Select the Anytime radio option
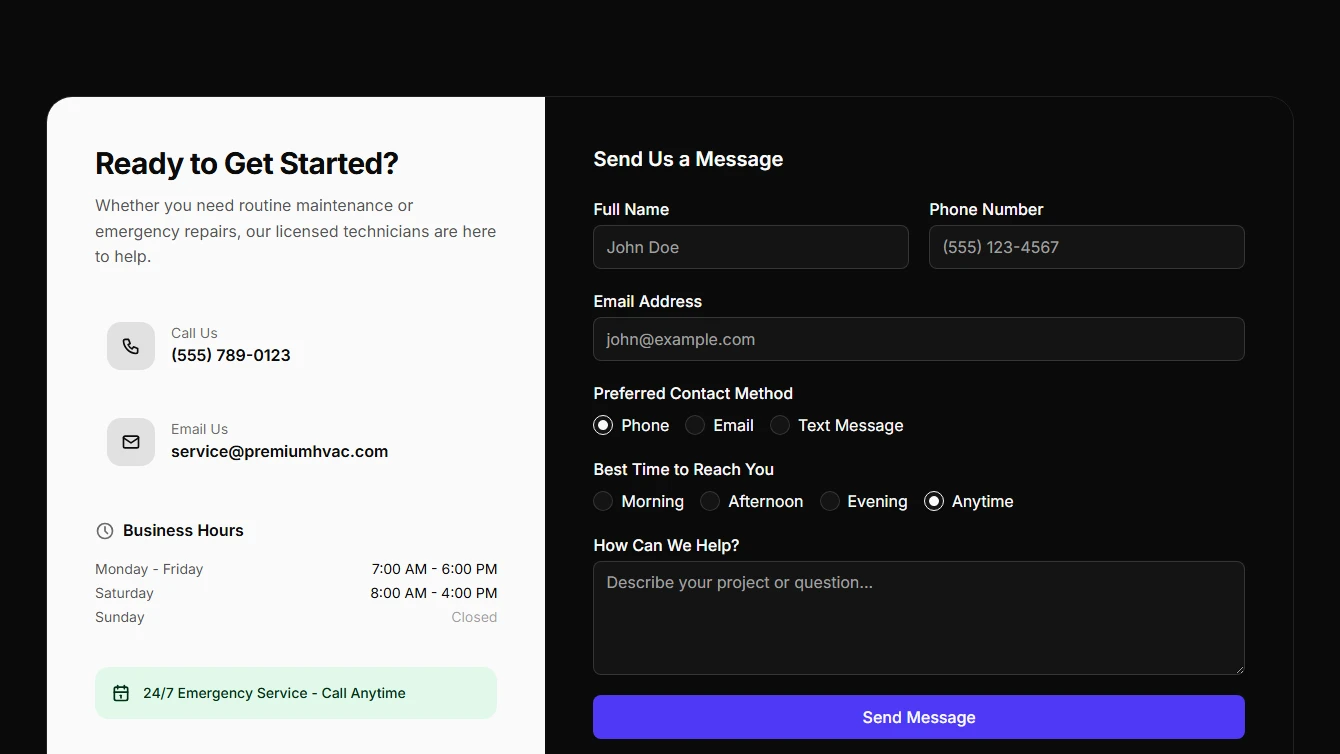The width and height of the screenshot is (1340, 754). 934,501
